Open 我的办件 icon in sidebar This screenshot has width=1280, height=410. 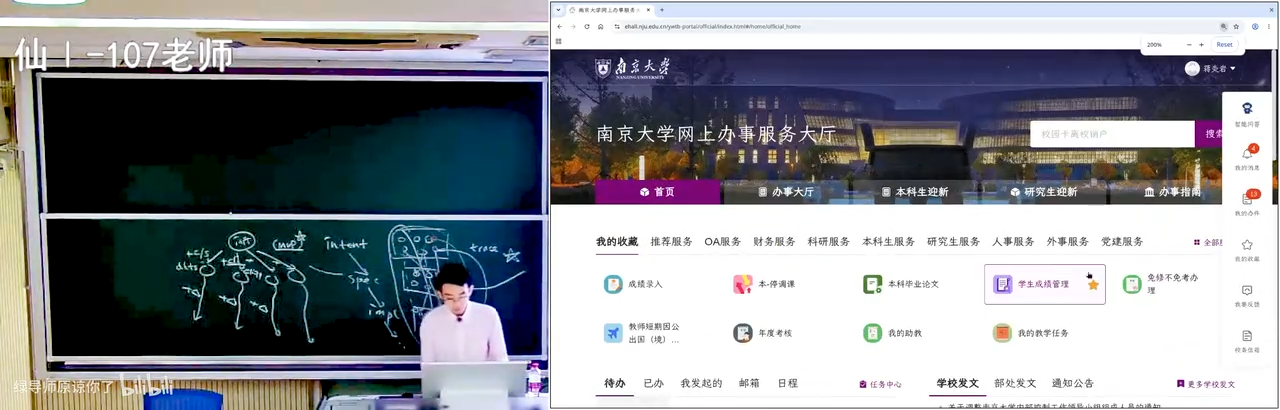[x=1247, y=199]
